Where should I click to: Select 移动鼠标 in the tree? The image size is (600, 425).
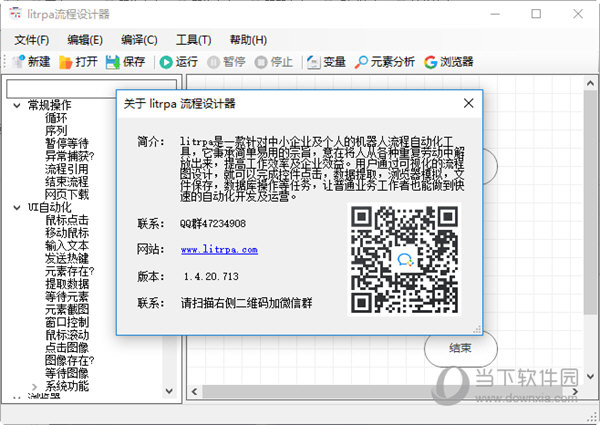(x=67, y=233)
